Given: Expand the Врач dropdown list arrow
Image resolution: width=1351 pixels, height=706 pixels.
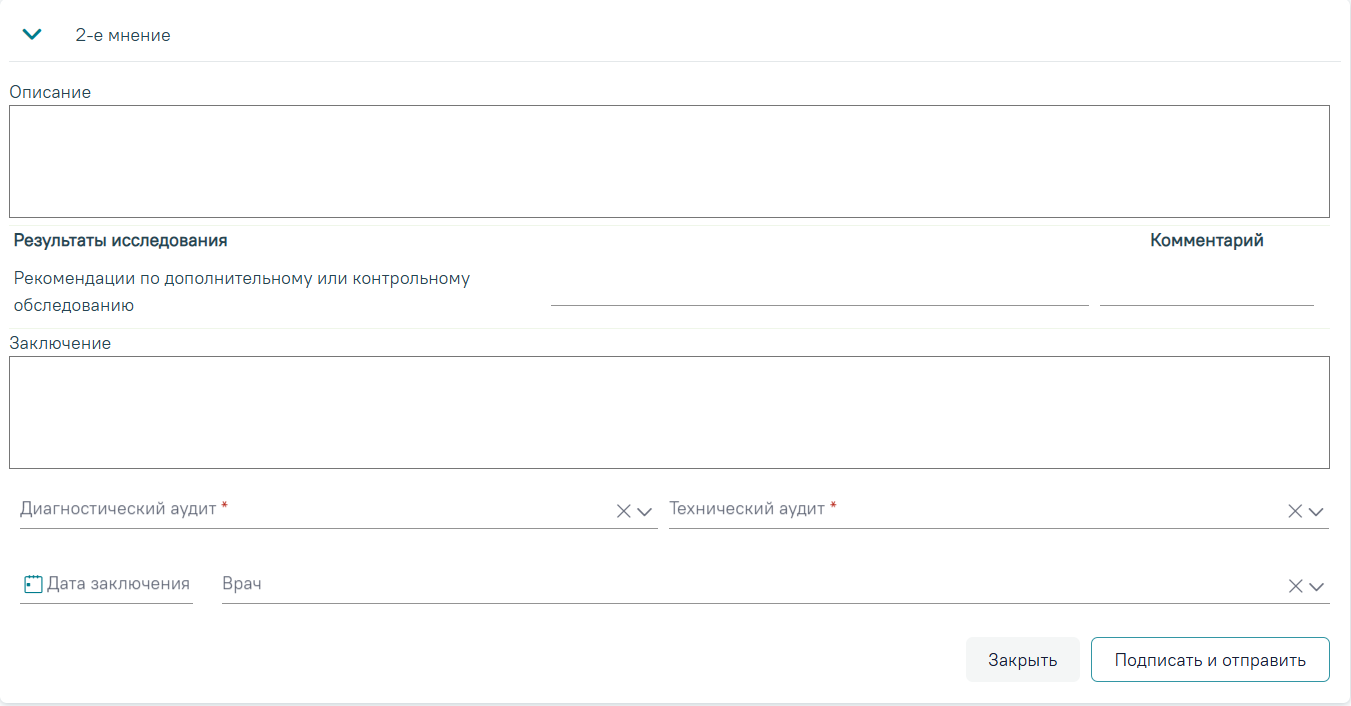Looking at the screenshot, I should pos(1316,586).
